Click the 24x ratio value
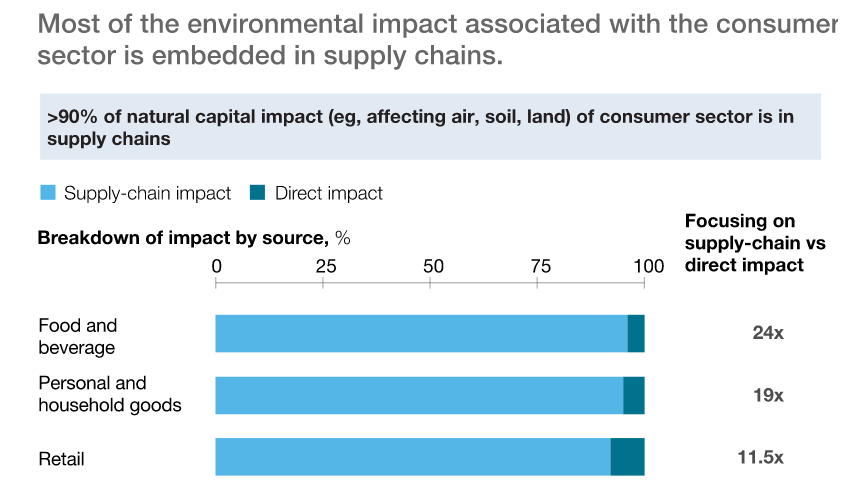Screen dimensions: 857x501 point(768,333)
